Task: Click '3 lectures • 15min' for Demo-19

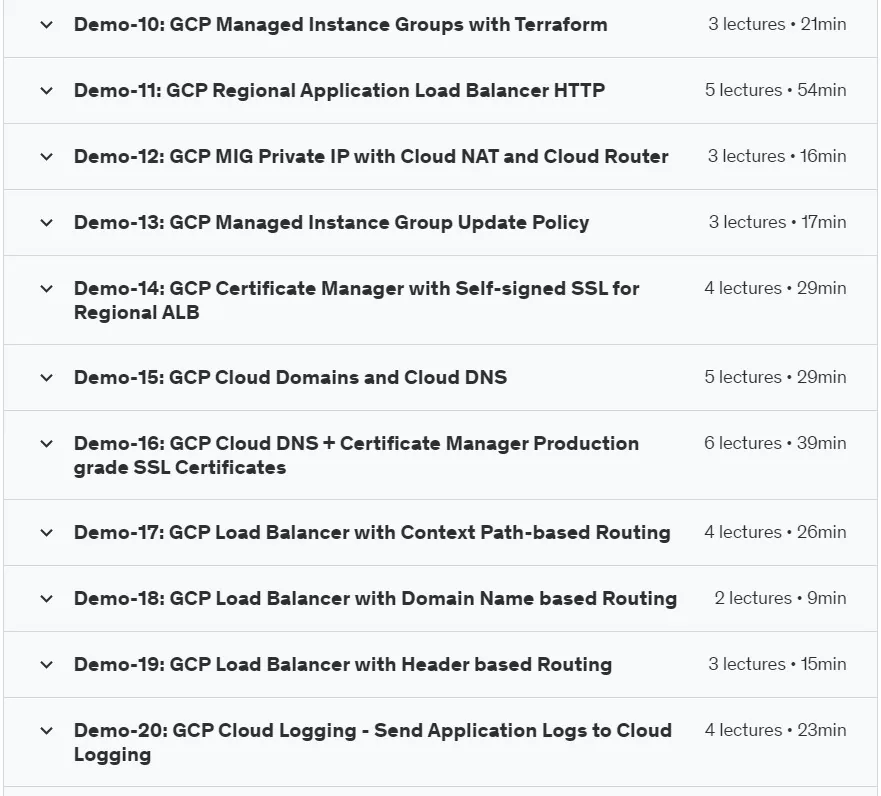Action: pos(777,664)
